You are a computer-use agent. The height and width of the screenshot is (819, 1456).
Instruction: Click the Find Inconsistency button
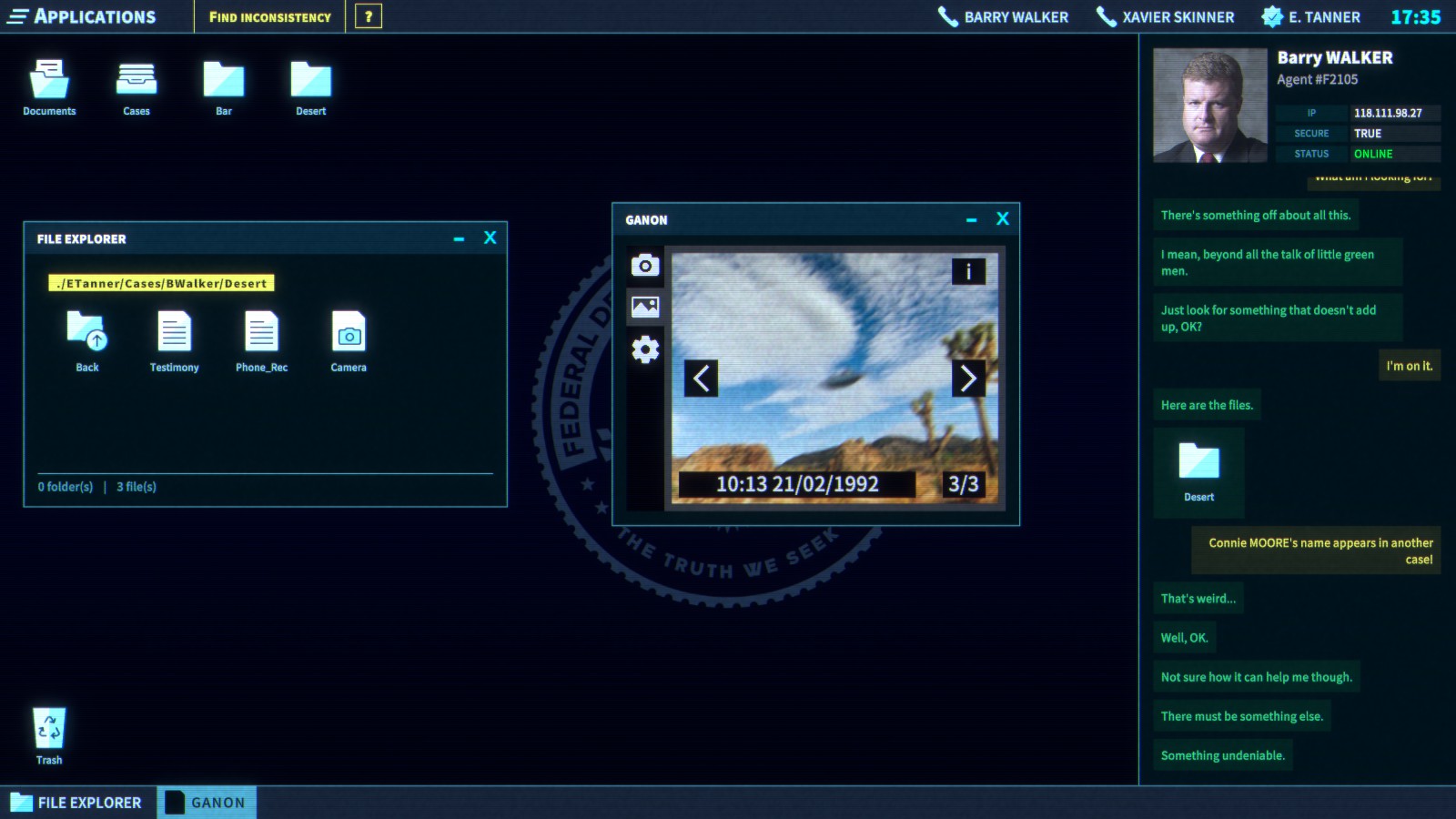[x=270, y=16]
